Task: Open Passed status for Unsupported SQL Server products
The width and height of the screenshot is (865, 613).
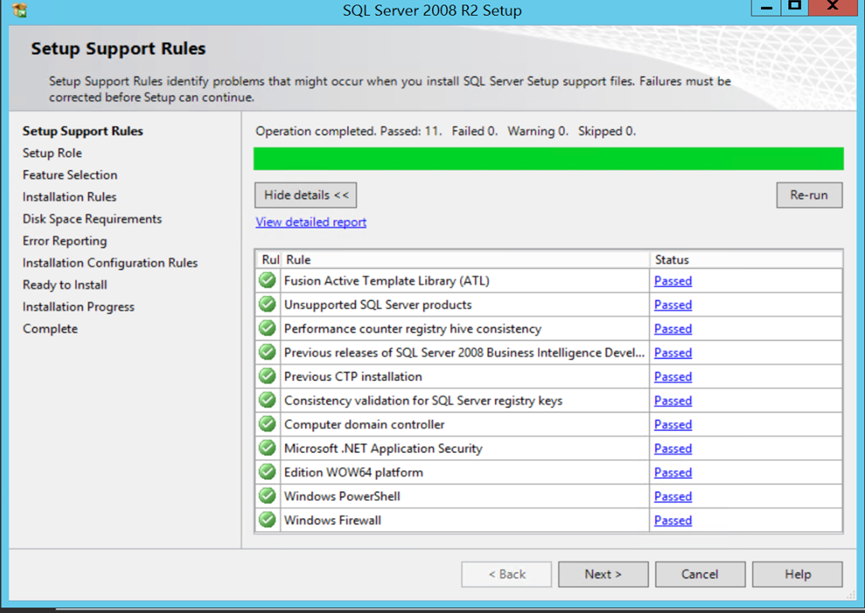Action: coord(673,305)
